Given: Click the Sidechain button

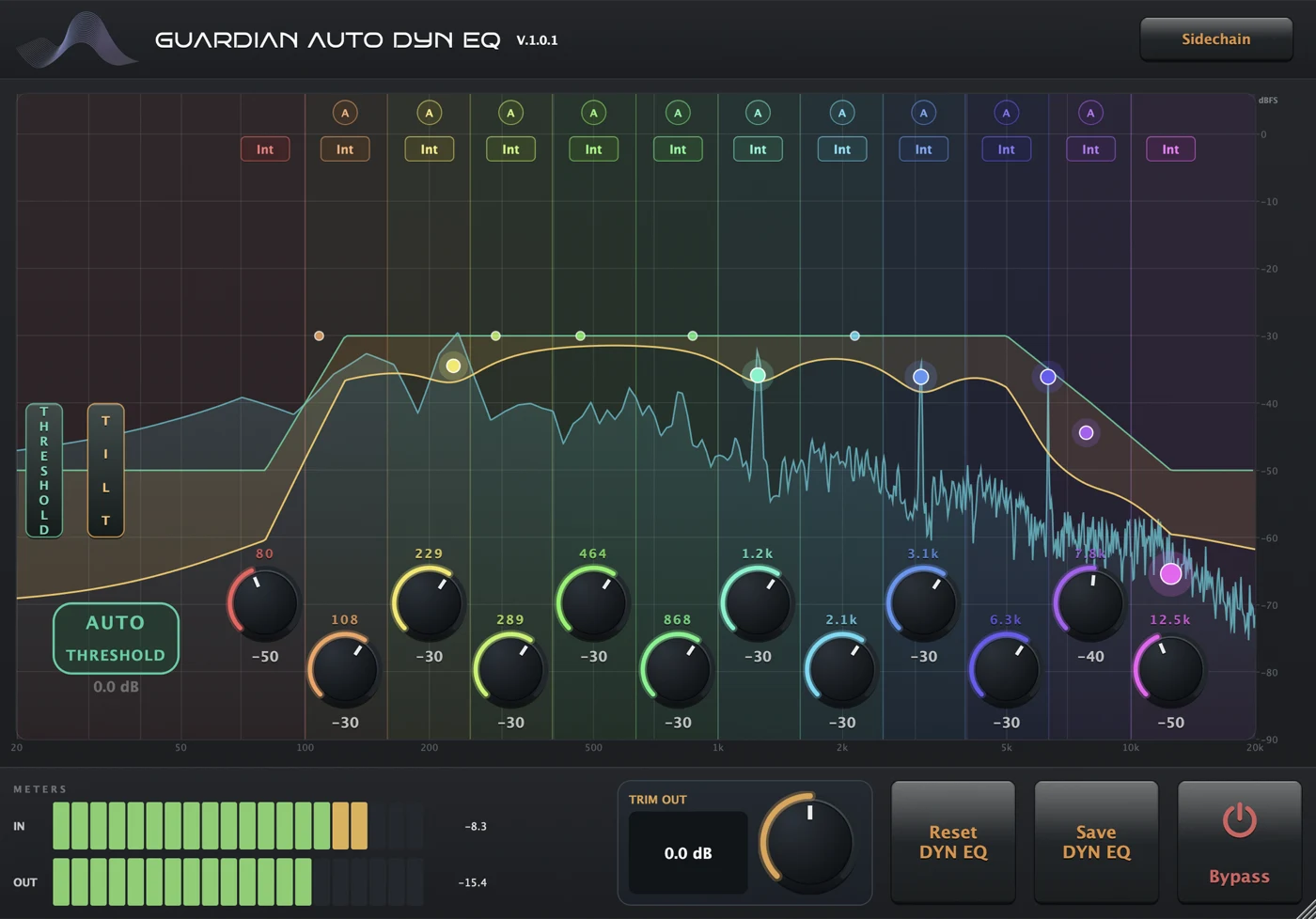Looking at the screenshot, I should (x=1216, y=39).
